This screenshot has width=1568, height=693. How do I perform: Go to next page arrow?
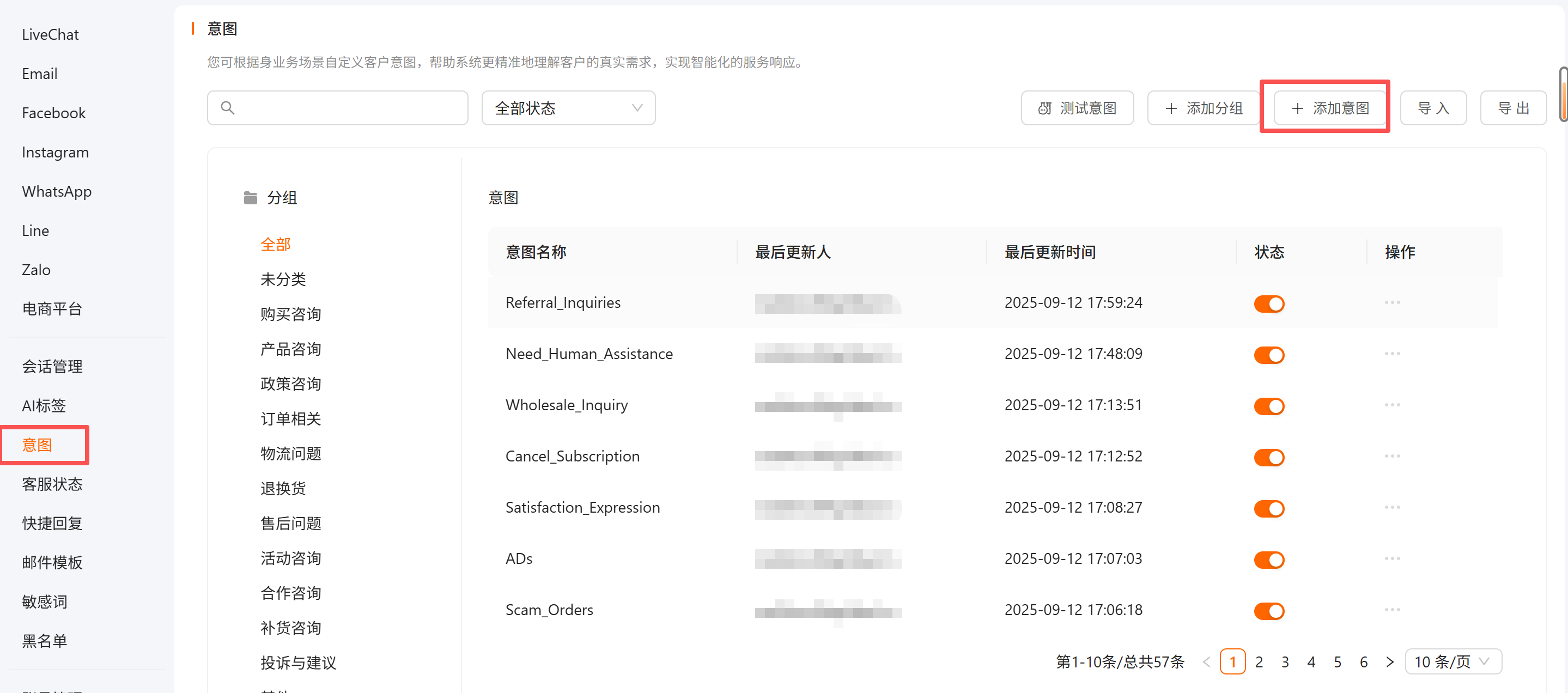click(x=1390, y=661)
